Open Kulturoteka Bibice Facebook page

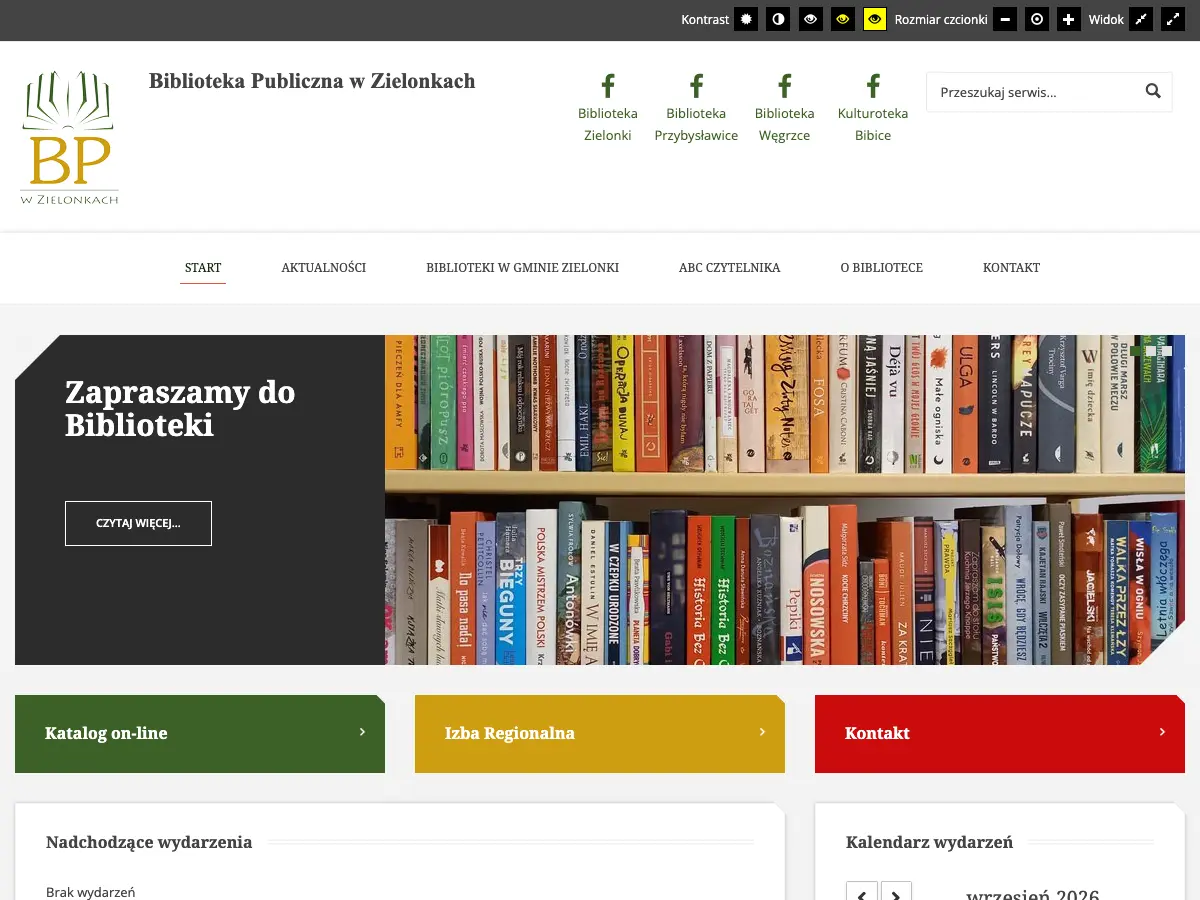[x=873, y=108]
